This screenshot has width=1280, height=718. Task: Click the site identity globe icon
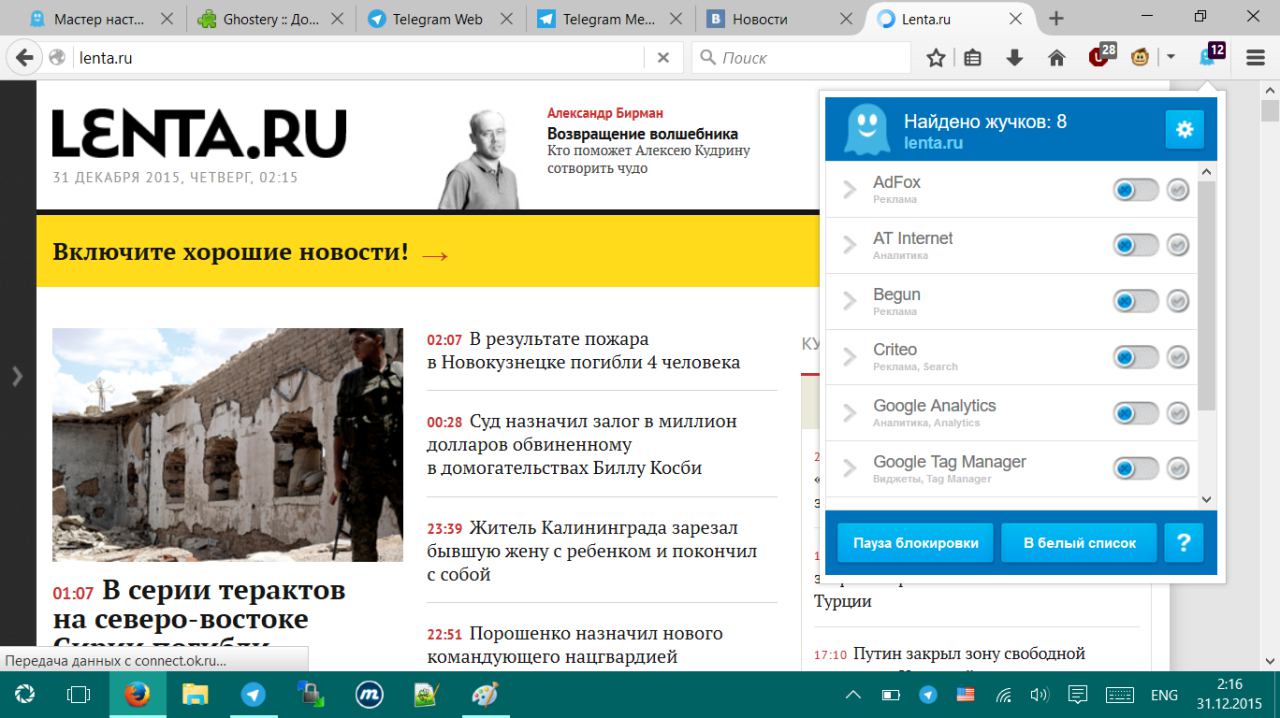click(57, 58)
